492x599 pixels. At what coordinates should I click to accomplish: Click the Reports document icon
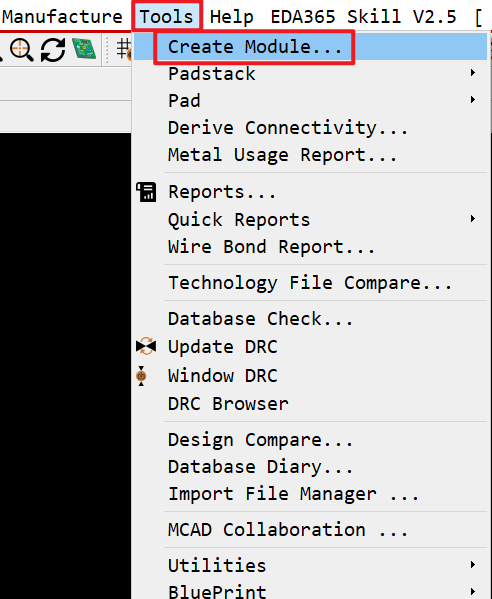(146, 192)
